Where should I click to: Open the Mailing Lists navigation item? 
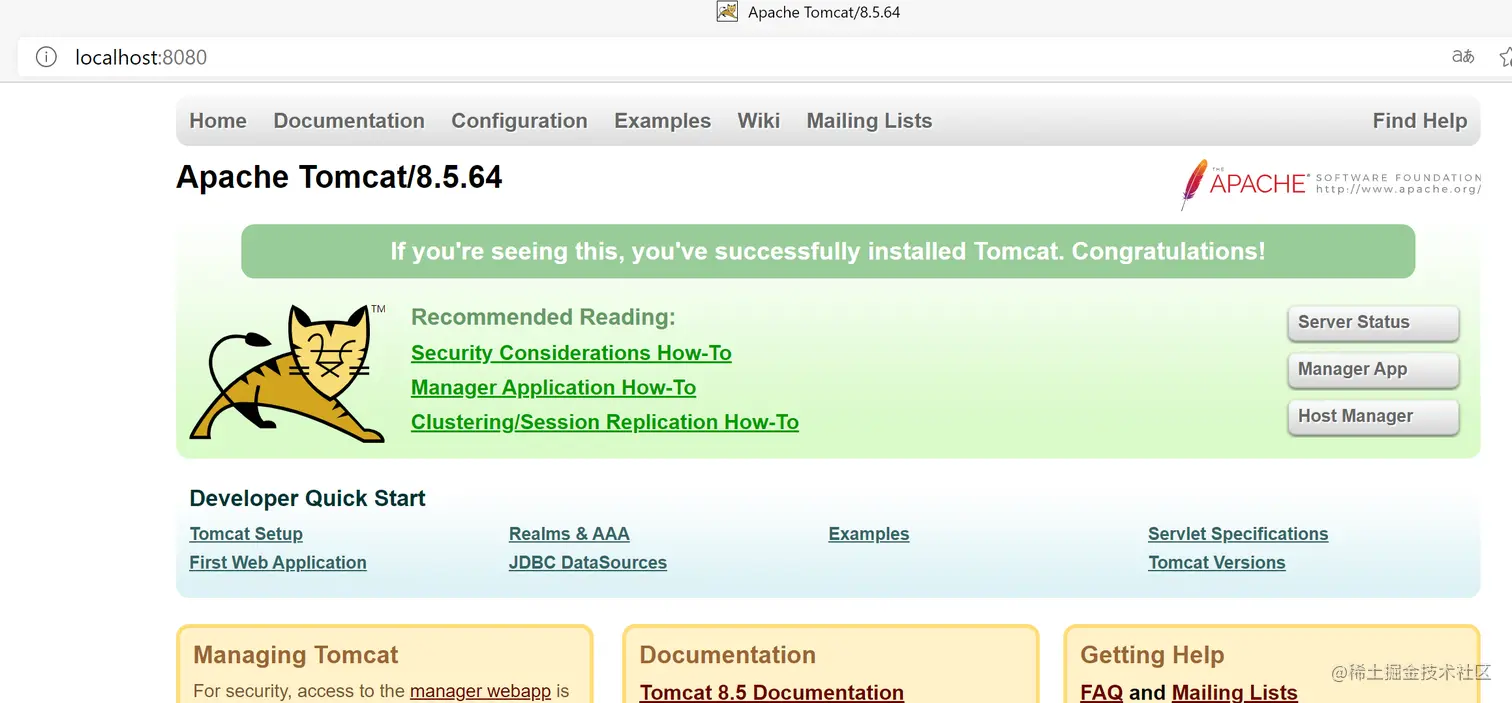click(x=869, y=121)
